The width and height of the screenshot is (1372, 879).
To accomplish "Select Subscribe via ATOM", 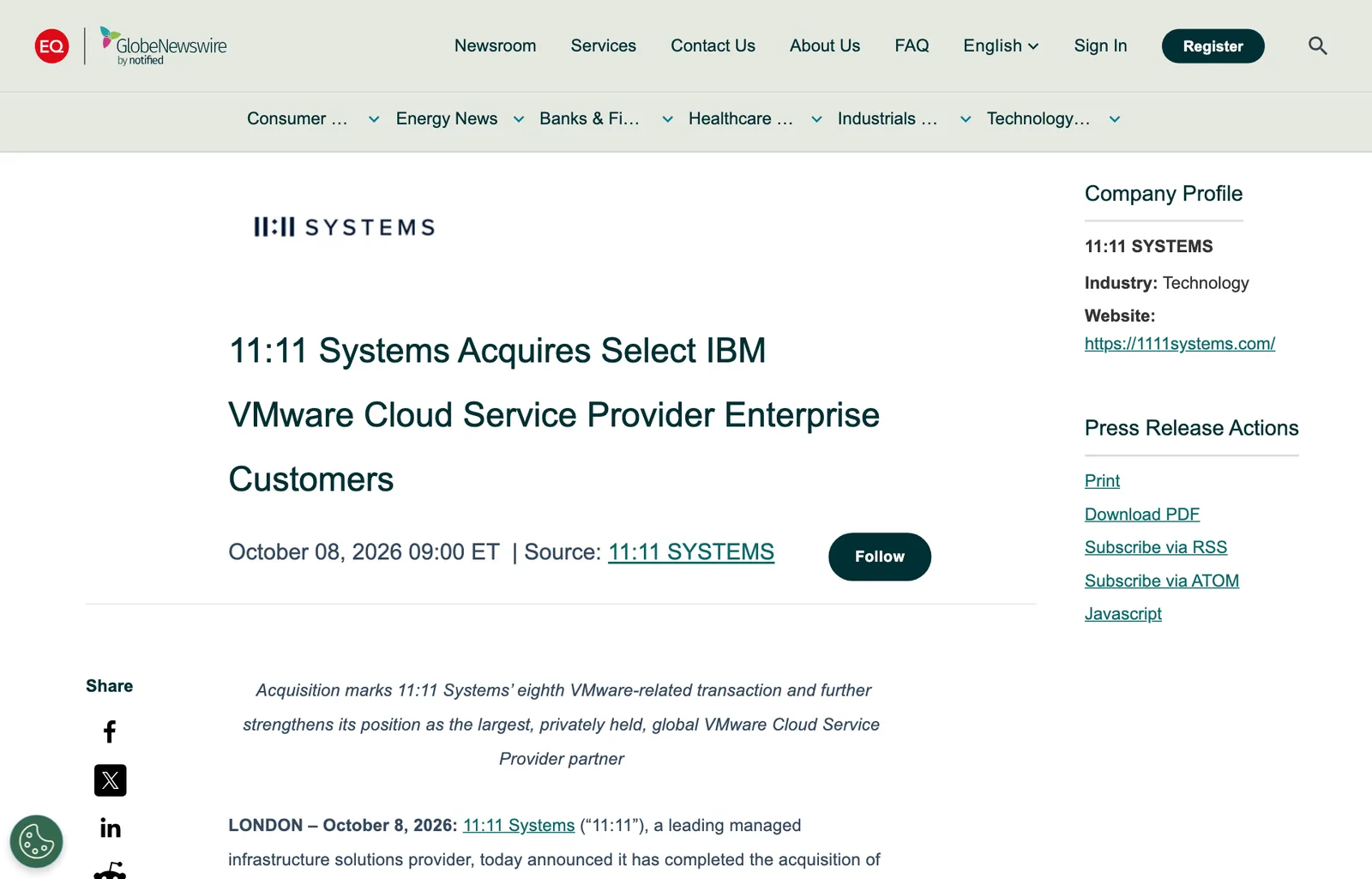I will pyautogui.click(x=1162, y=581).
